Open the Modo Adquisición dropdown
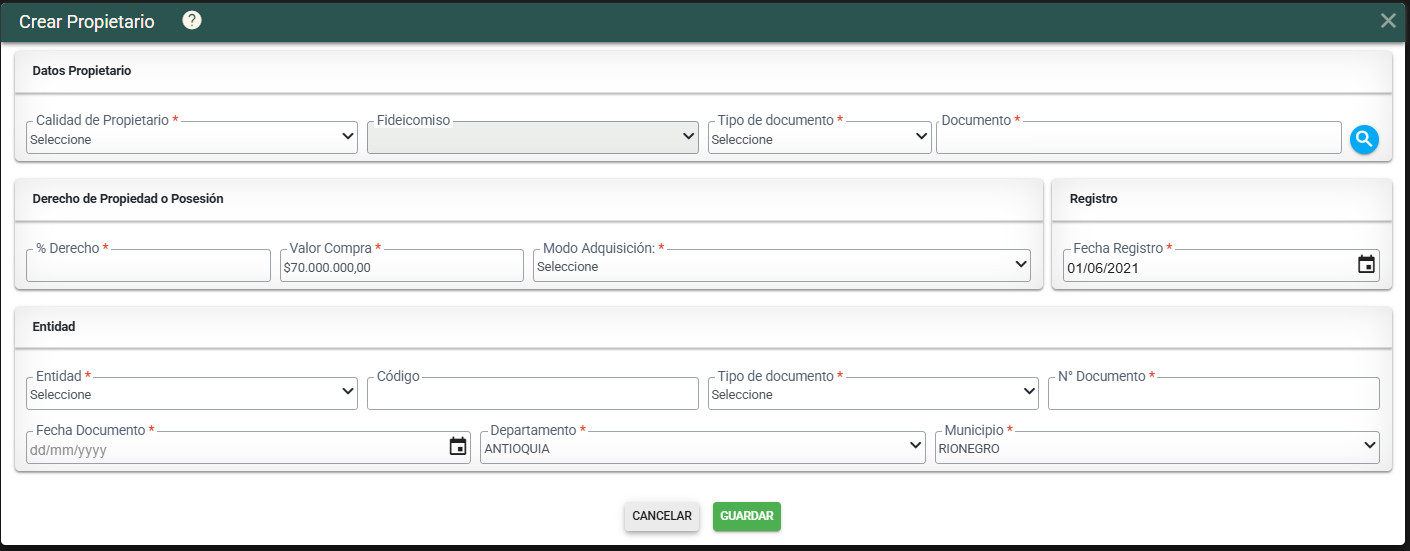This screenshot has width=1410, height=551. coord(782,265)
